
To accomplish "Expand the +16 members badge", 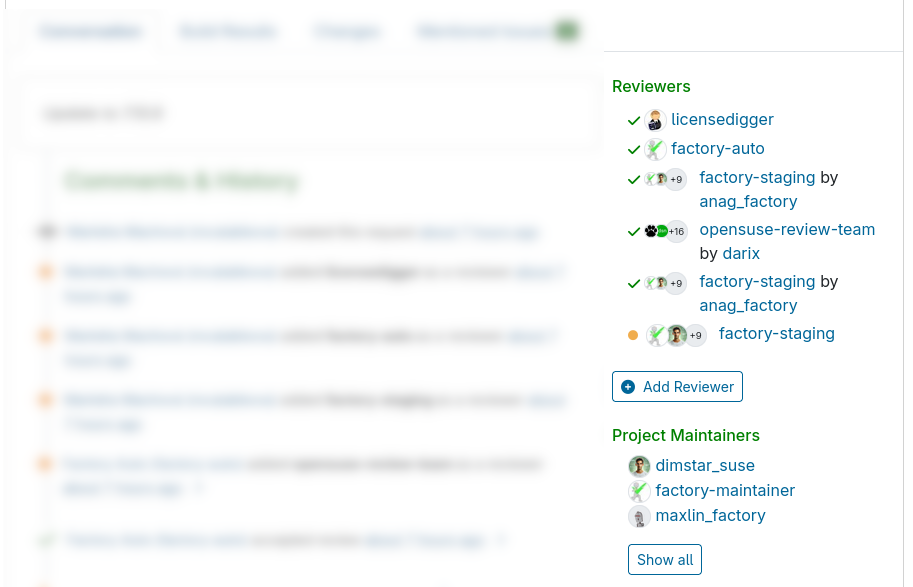I will [677, 232].
